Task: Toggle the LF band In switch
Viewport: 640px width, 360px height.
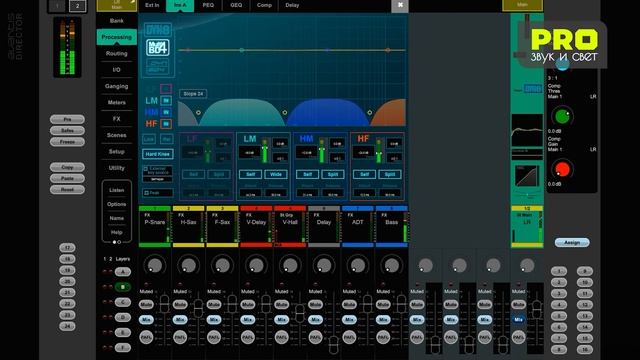Action: point(166,89)
